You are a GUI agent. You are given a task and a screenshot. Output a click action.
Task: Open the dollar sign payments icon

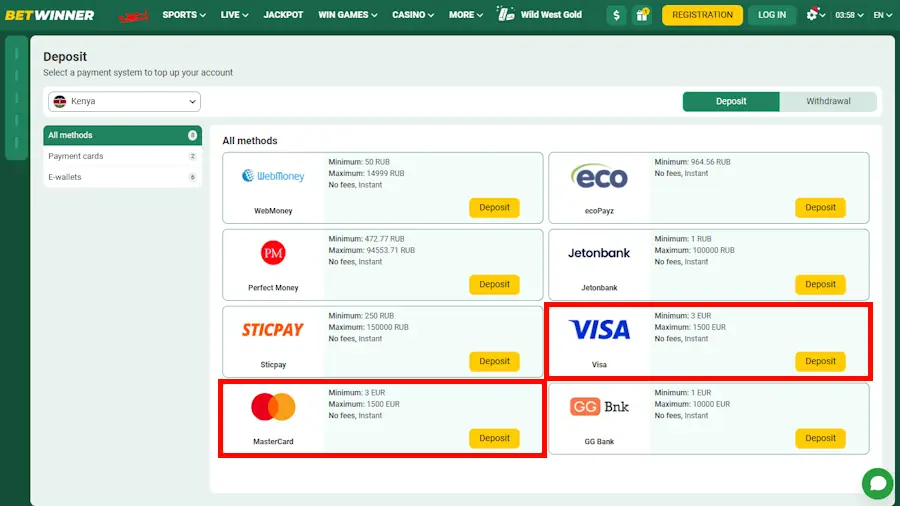point(616,15)
